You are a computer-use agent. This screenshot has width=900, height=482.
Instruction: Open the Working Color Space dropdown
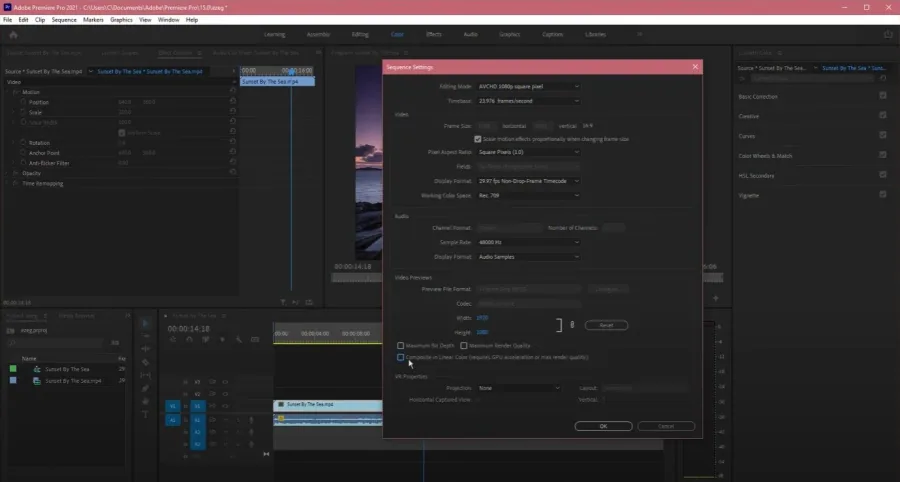[x=528, y=195]
